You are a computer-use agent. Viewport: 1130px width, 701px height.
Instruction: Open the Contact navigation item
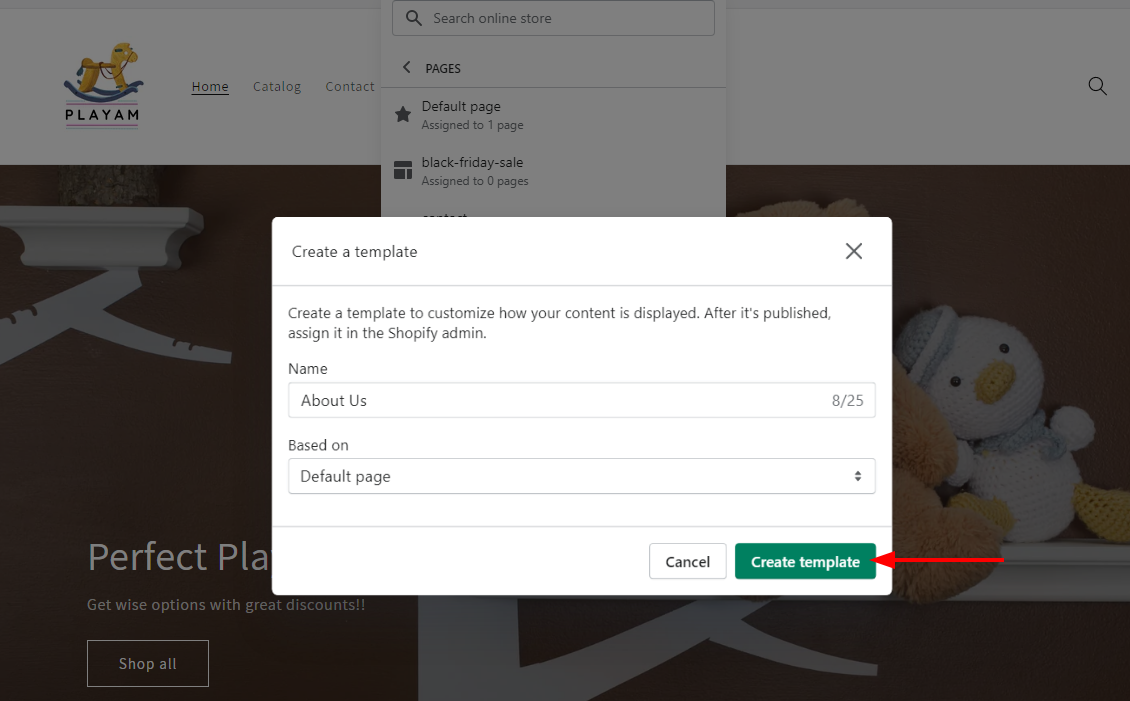click(x=349, y=86)
